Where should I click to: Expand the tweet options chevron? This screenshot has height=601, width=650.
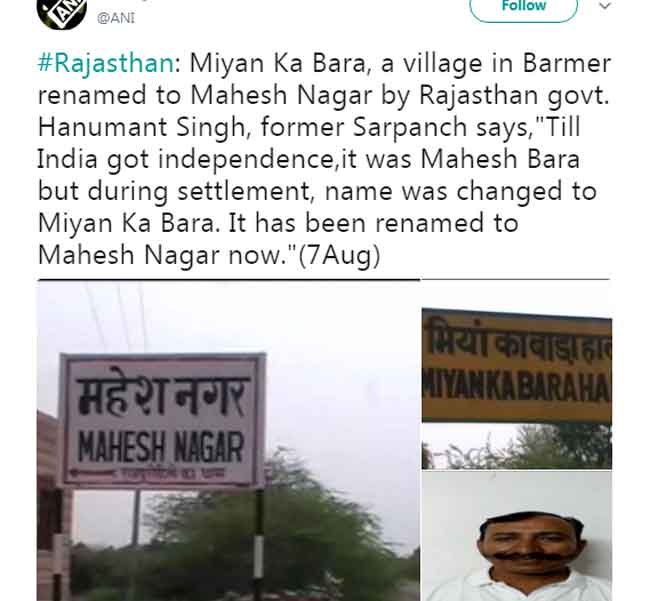pyautogui.click(x=605, y=6)
